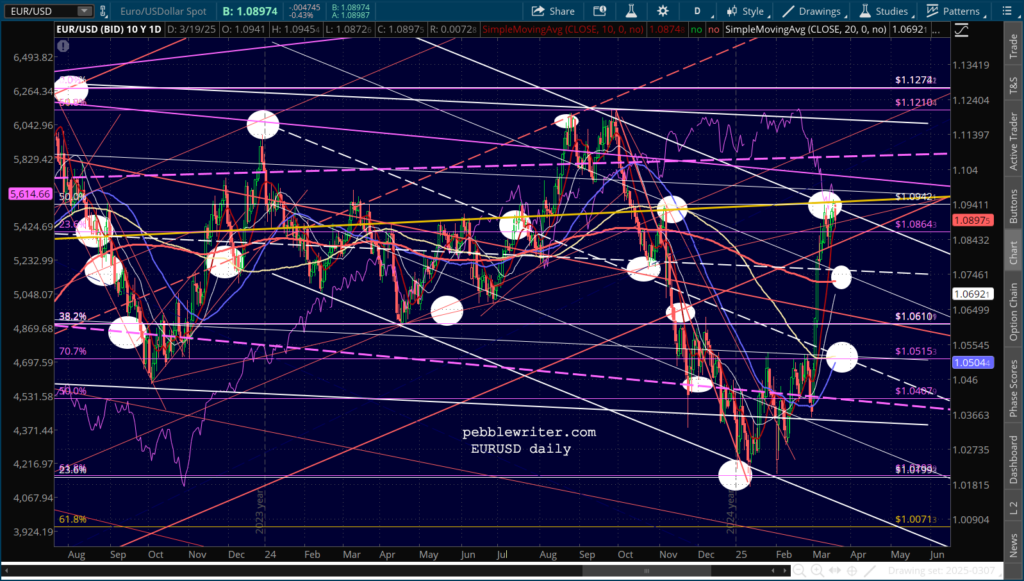
Task: Click the zoom in magnifier icon
Action: [x=817, y=571]
